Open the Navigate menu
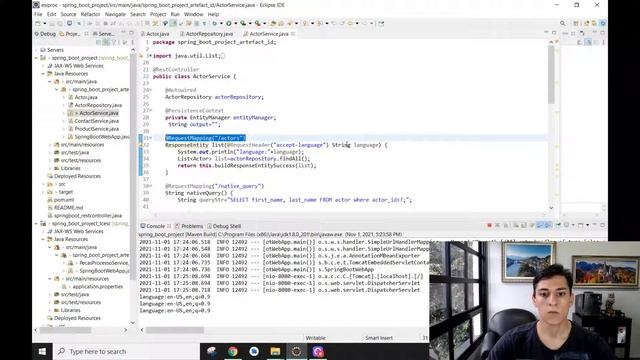640x360 pixels. (115, 14)
